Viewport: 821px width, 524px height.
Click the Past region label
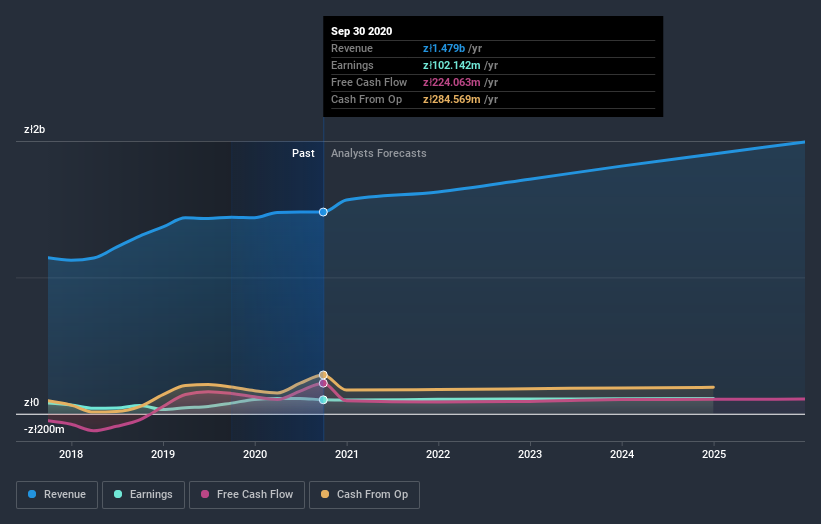[x=303, y=153]
